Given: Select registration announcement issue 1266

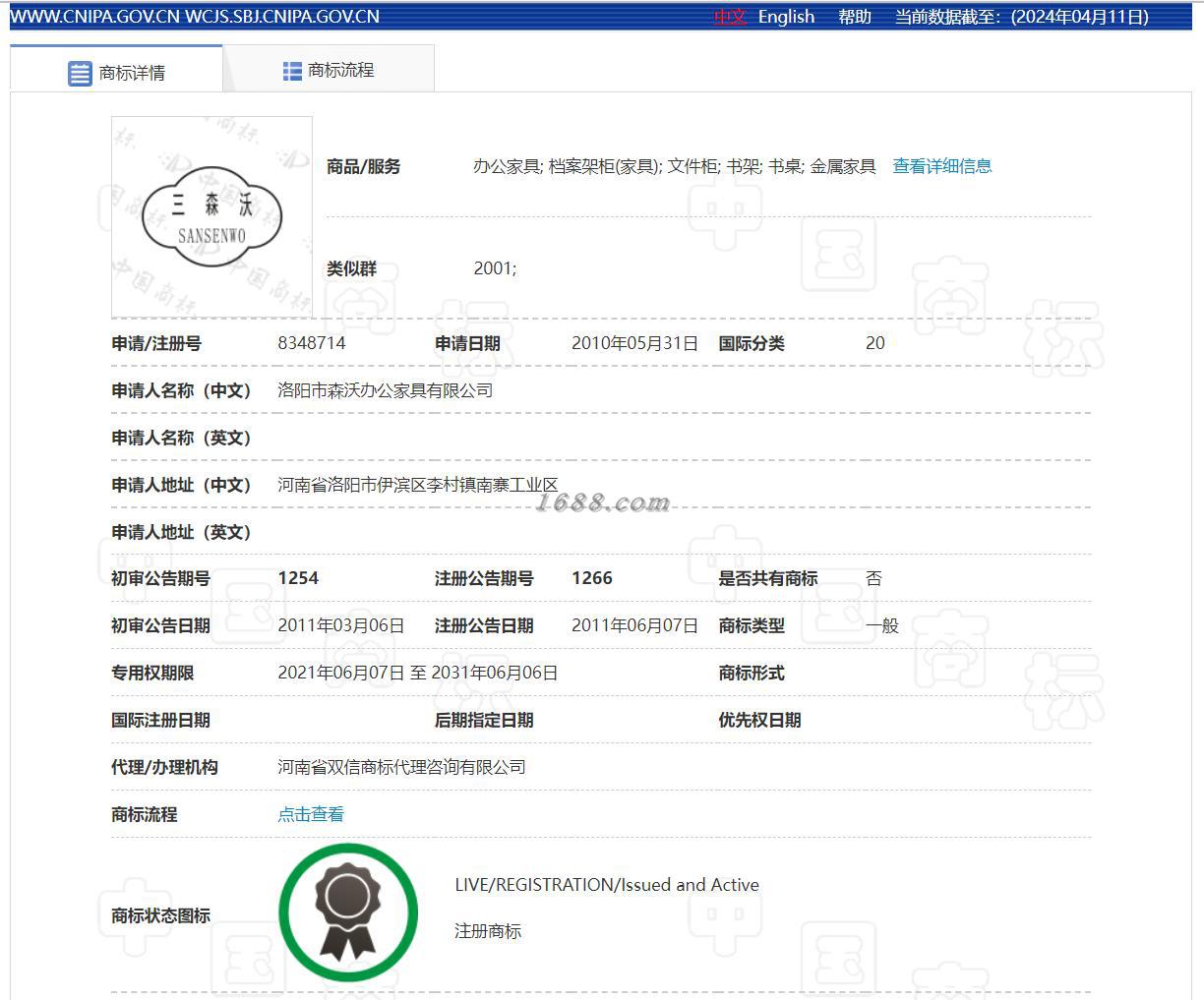Looking at the screenshot, I should coord(592,578).
